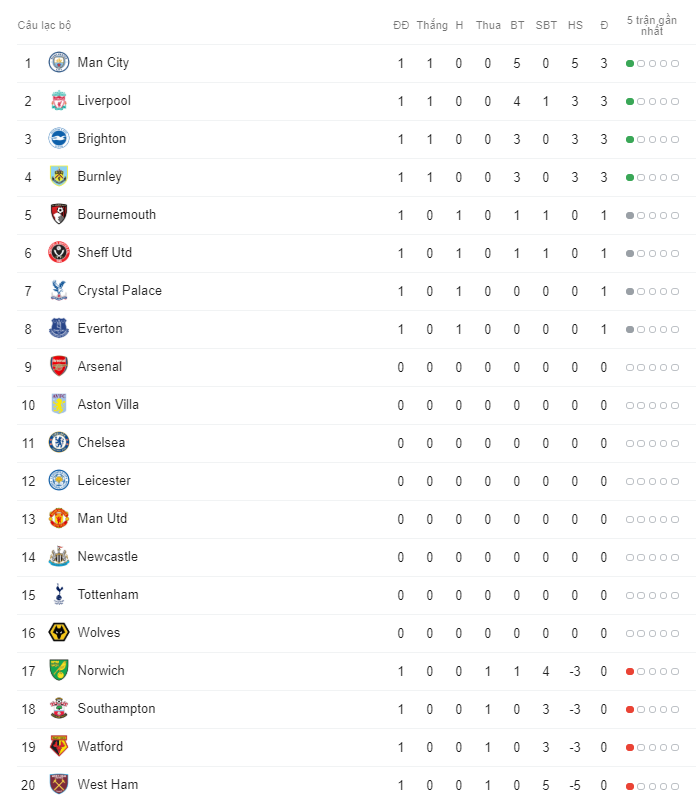Click the Liverpool club crest
The height and width of the screenshot is (805, 696).
pos(59,101)
